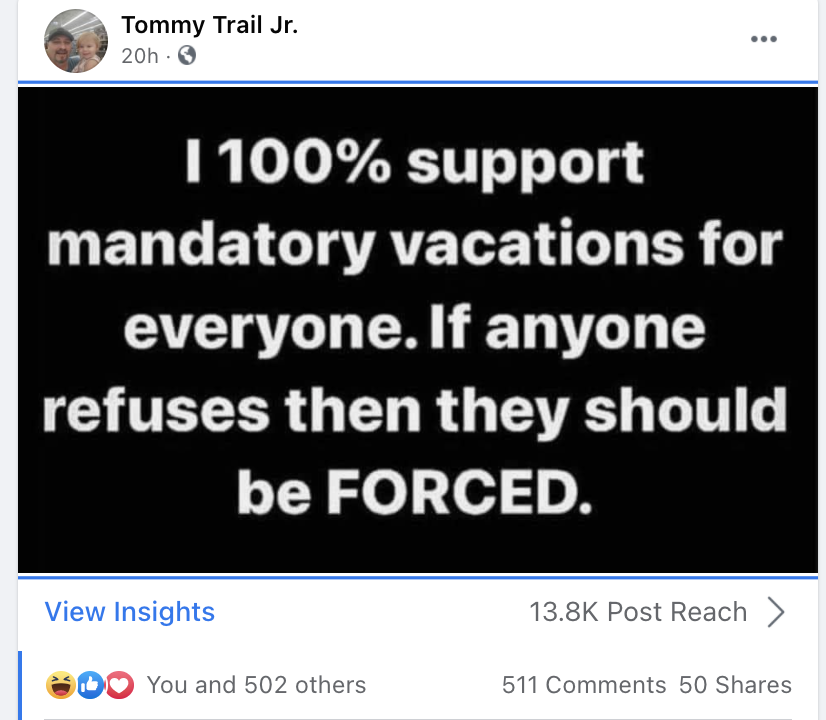Show the 511 Comments on the post
The width and height of the screenshot is (826, 720).
coord(584,685)
